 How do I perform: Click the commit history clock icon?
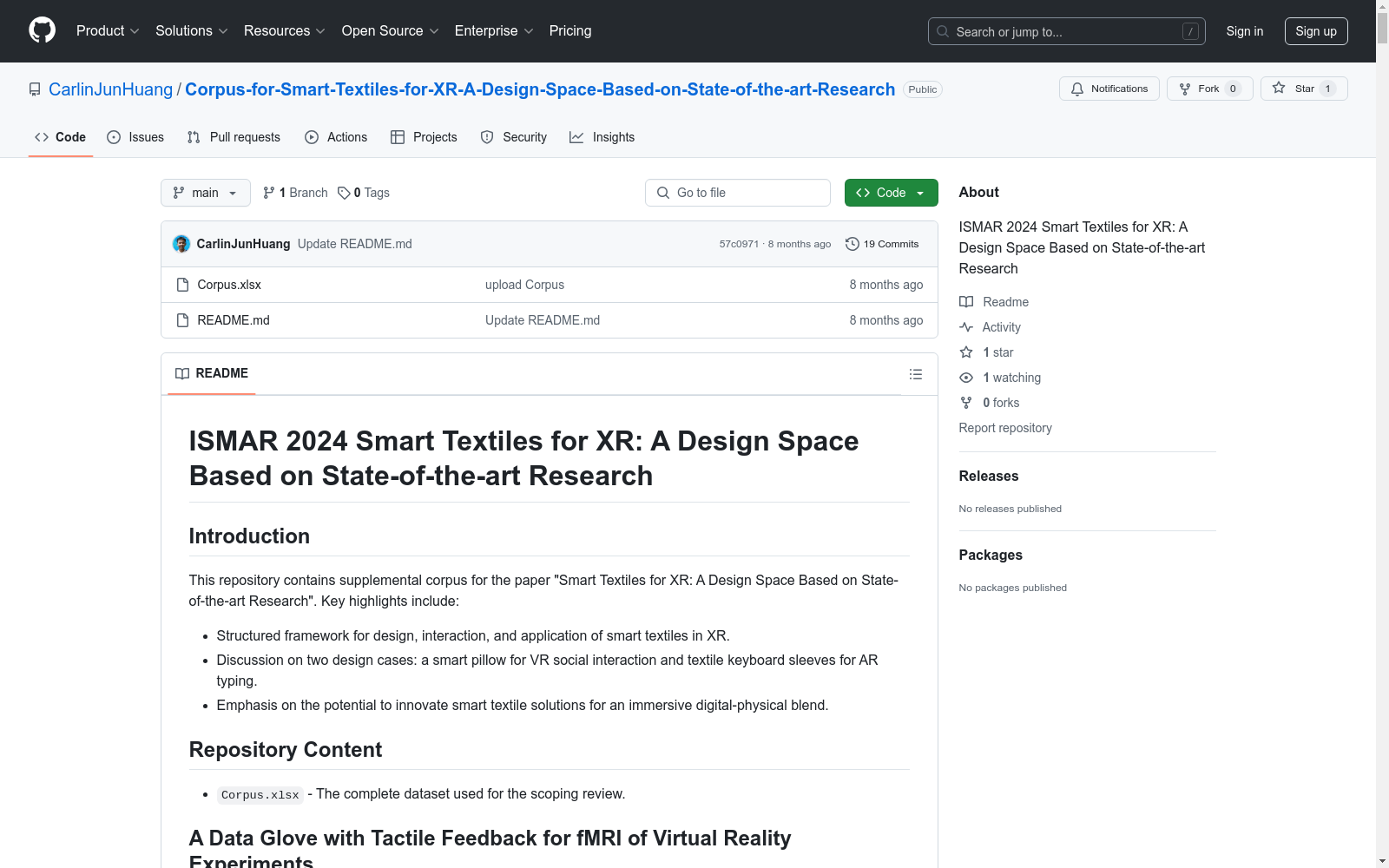(x=852, y=244)
